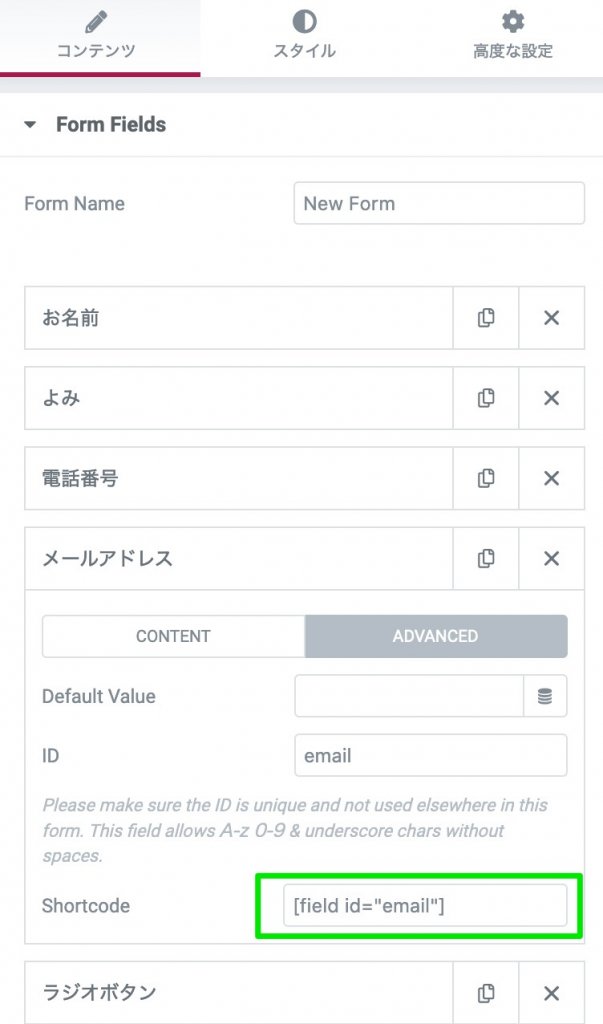Screen dimensions: 603x1024
Task: Expand the ラジオボタン field item
Action: click(x=238, y=993)
